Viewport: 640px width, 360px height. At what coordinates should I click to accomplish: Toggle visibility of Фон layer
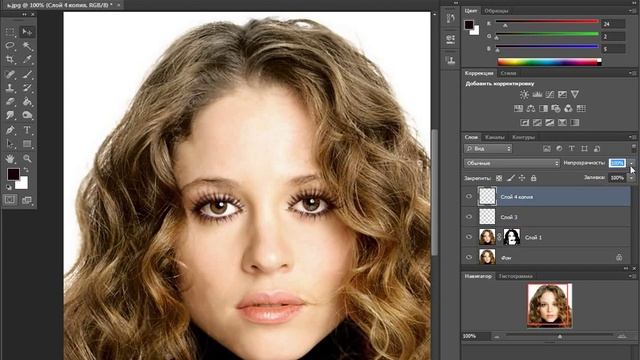469,257
